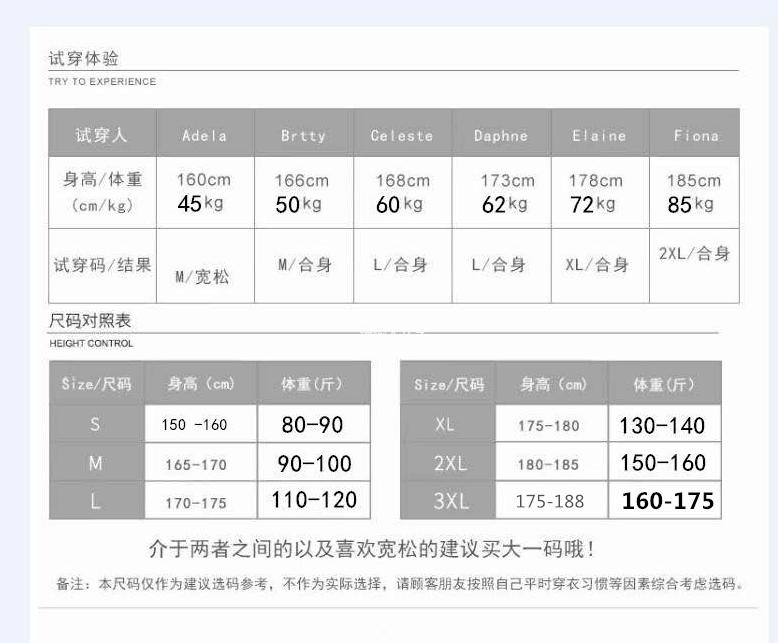Select the S size row label
778x643 pixels.
pyautogui.click(x=97, y=424)
